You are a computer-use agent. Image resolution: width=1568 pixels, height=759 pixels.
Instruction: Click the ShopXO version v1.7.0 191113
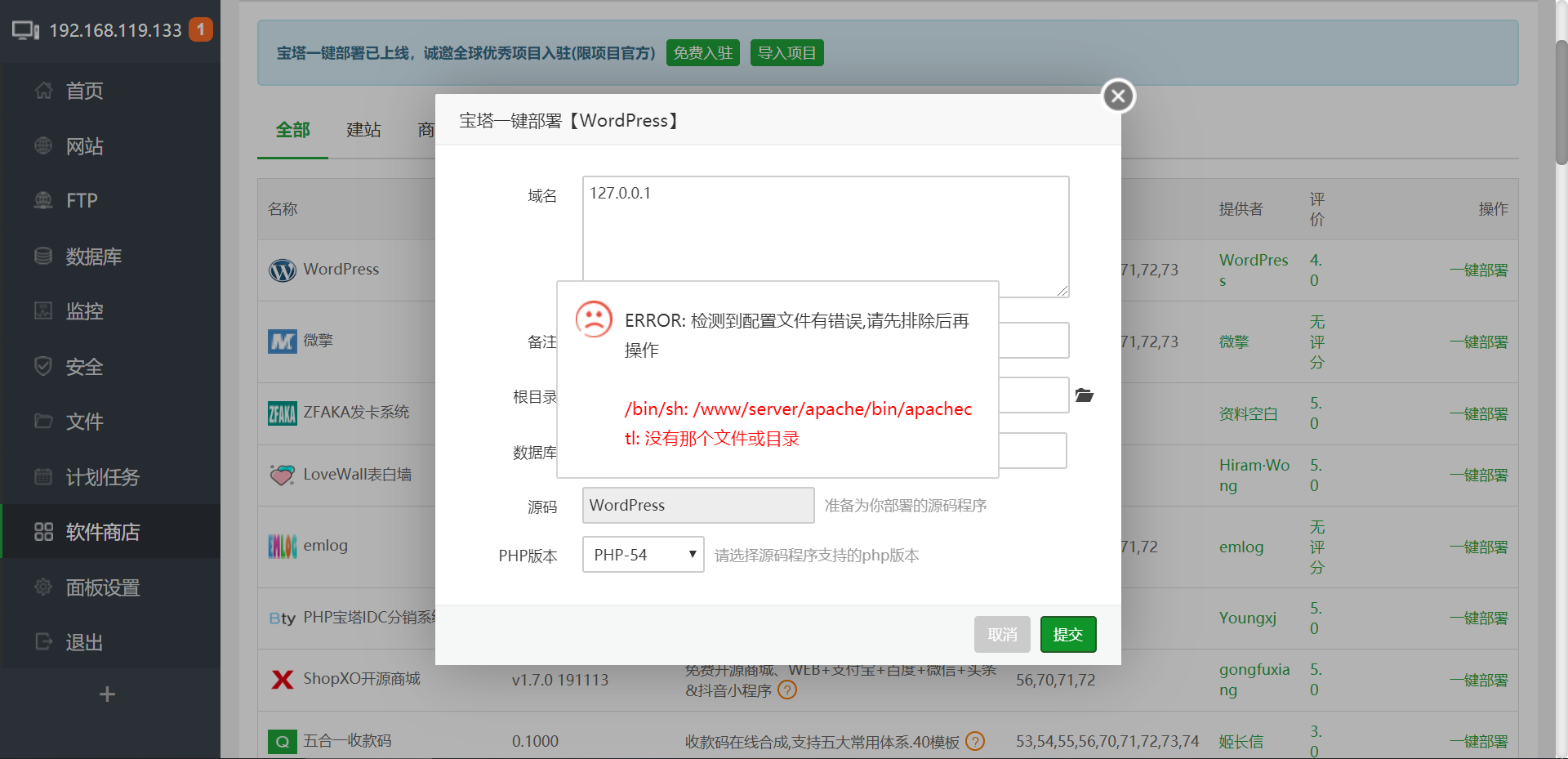560,680
